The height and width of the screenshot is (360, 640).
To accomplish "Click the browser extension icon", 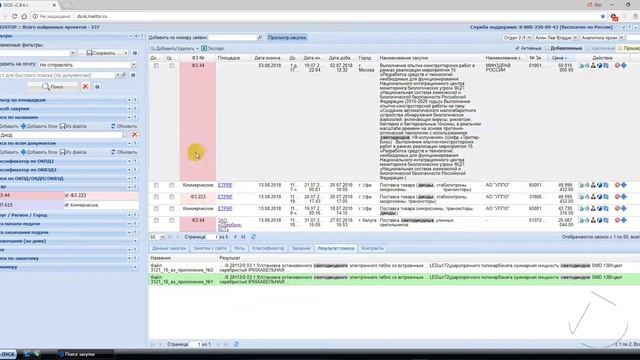I will 614,17.
